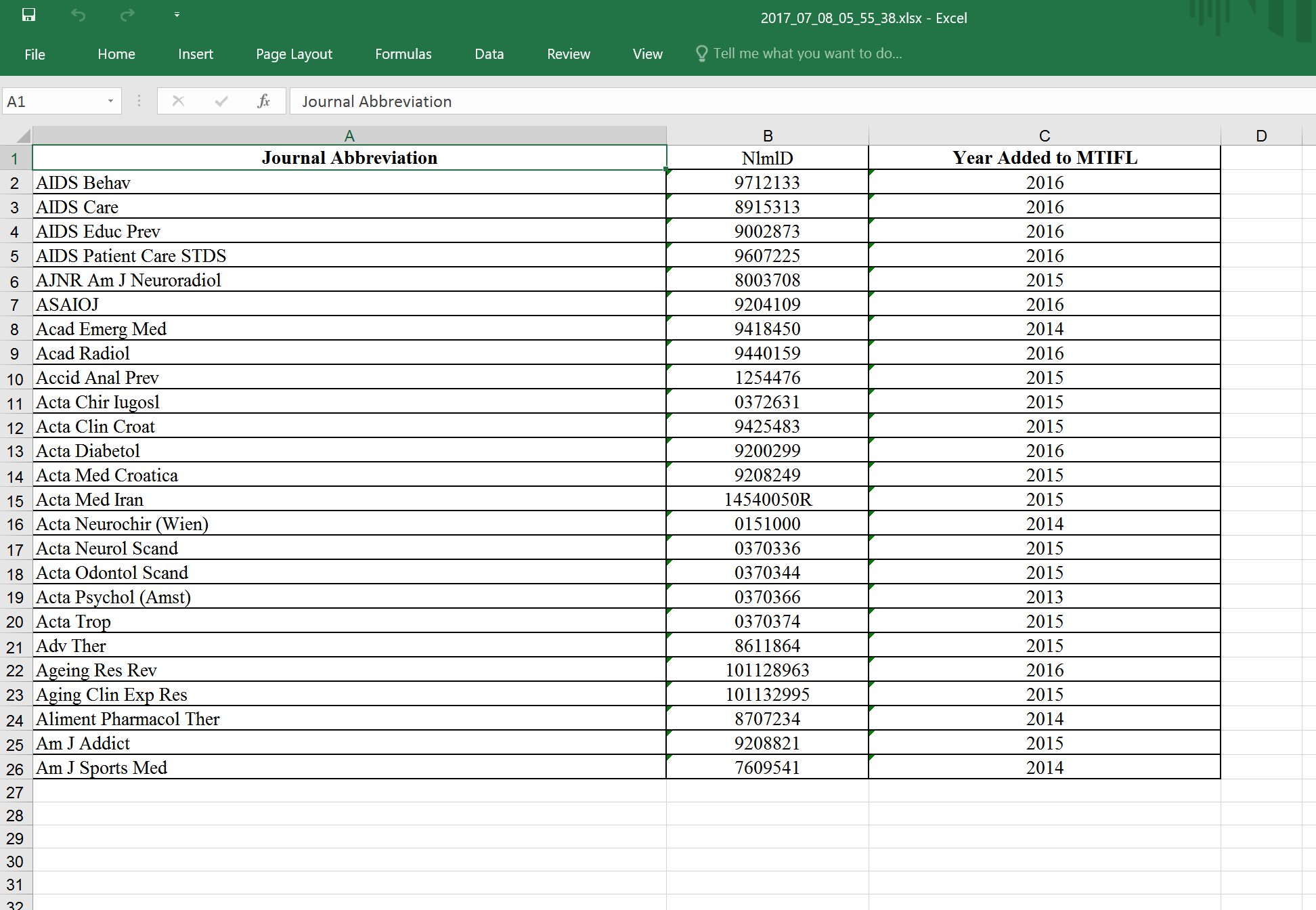Viewport: 1316px width, 910px height.
Task: Click the 2013 year cell for Acta Psychol
Action: [x=1045, y=597]
